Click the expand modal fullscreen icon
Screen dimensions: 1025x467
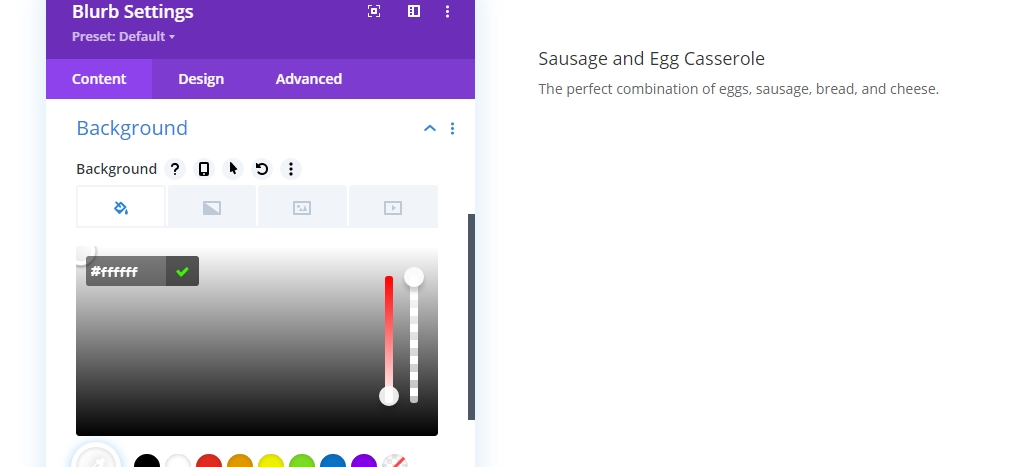click(x=374, y=11)
